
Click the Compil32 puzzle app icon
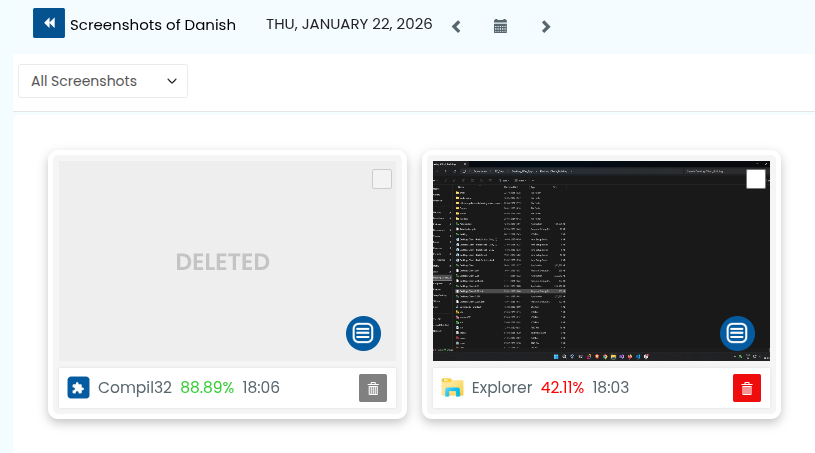pyautogui.click(x=79, y=388)
